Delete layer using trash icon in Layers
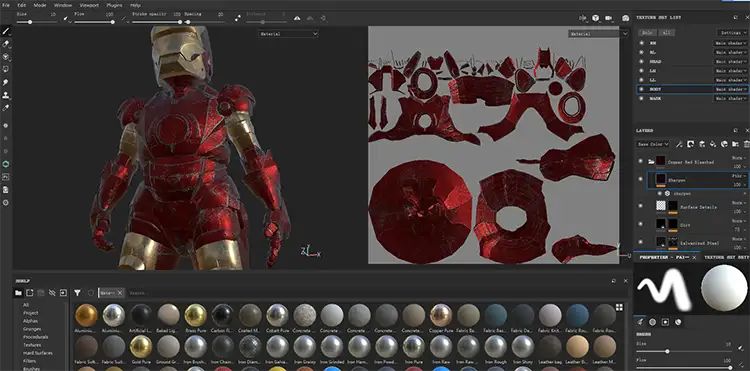This screenshot has width=750, height=371. (x=747, y=144)
